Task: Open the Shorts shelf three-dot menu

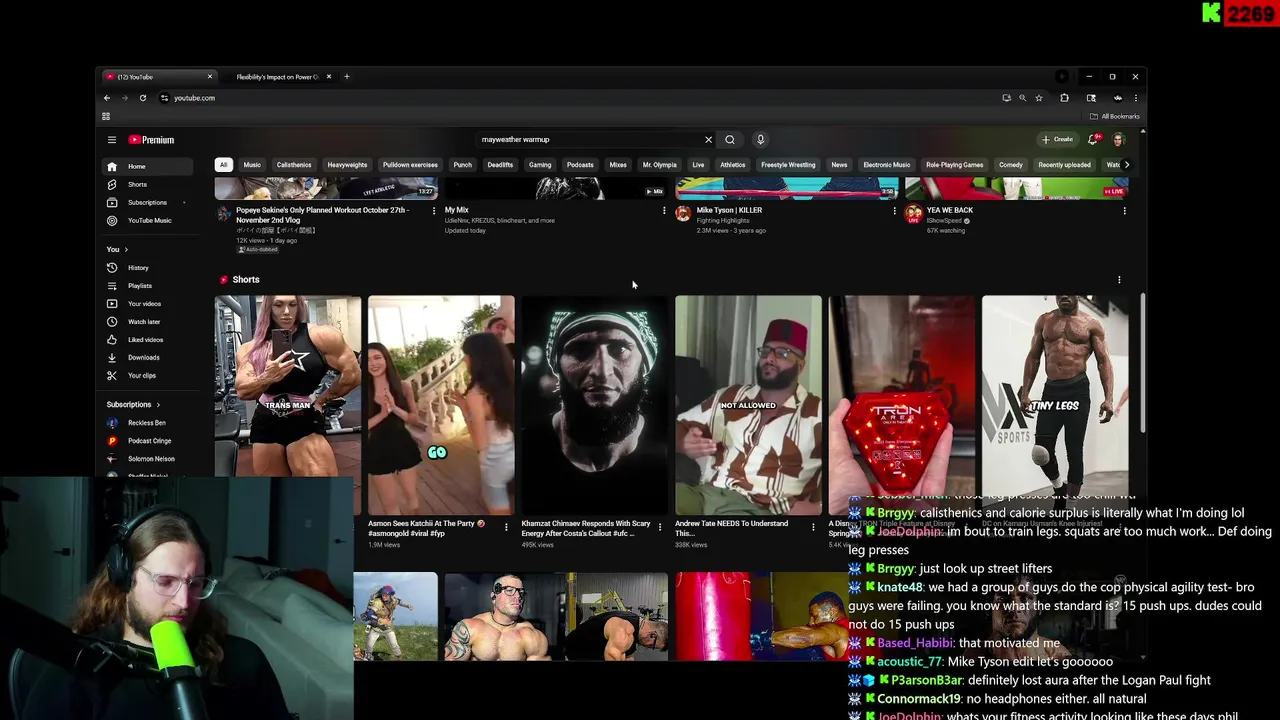Action: tap(1119, 280)
